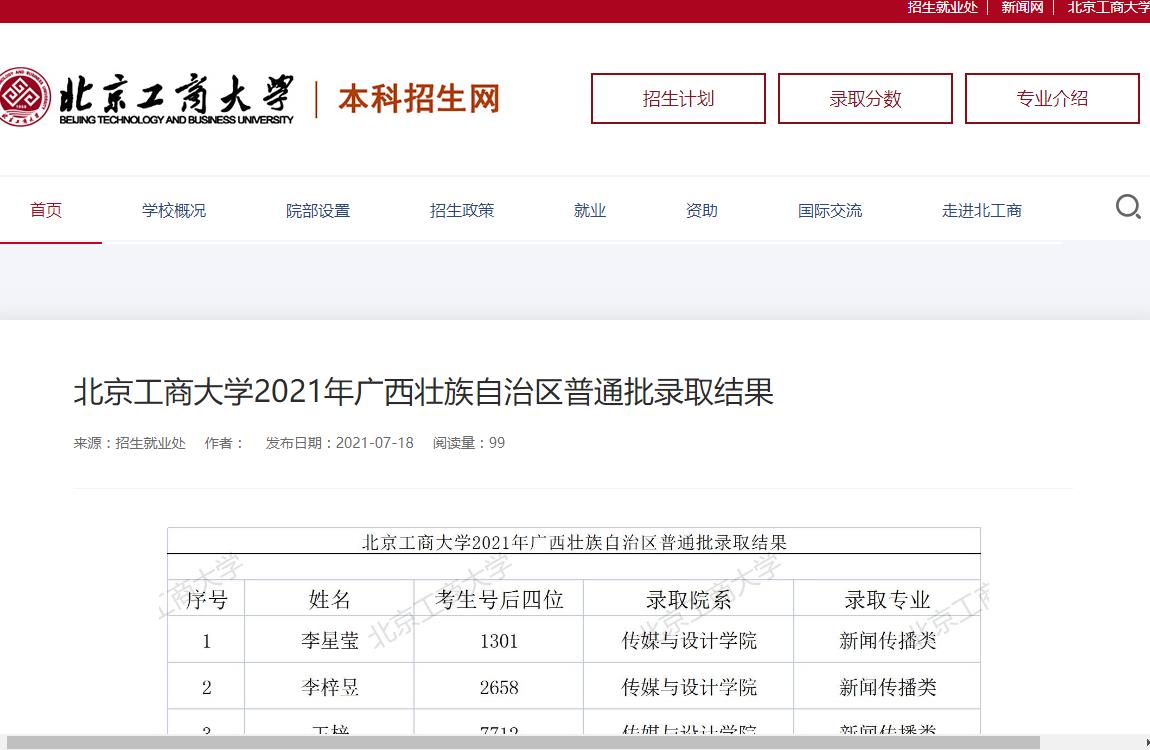Viewport: 1150px width, 750px height.
Task: Click 传媒与设计学院 in row 2
Action: click(689, 687)
